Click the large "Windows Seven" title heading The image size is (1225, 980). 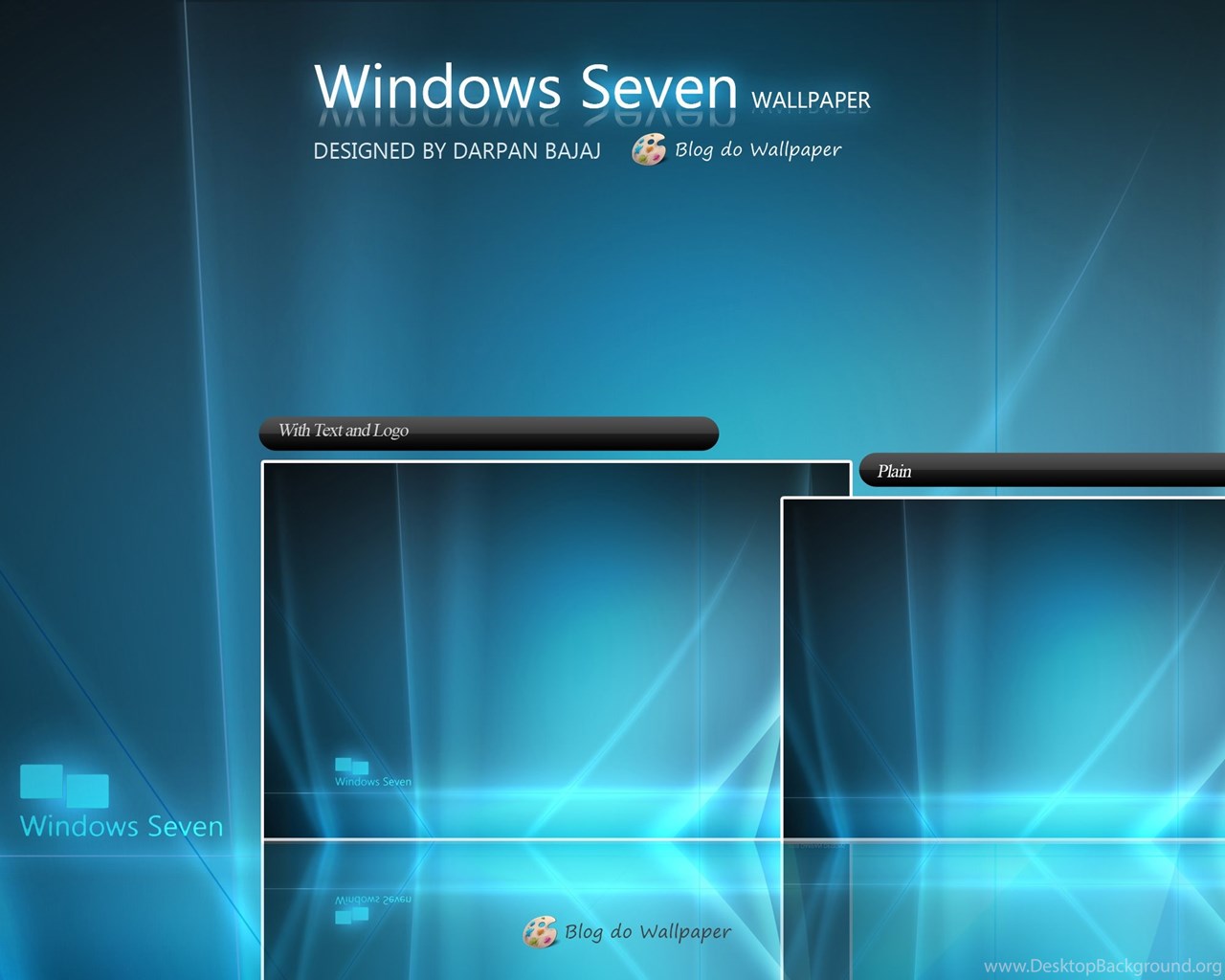point(525,87)
